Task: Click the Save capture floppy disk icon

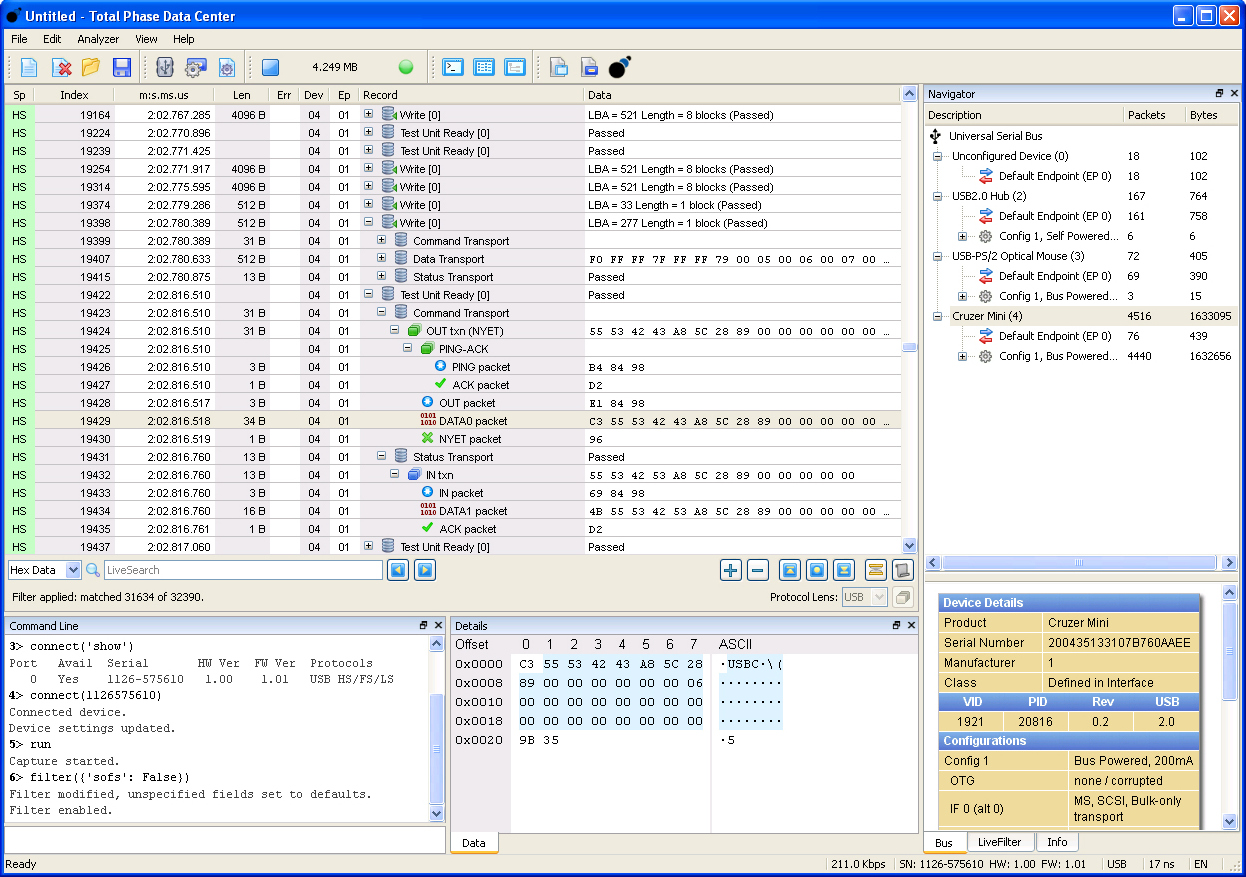Action: pos(122,68)
